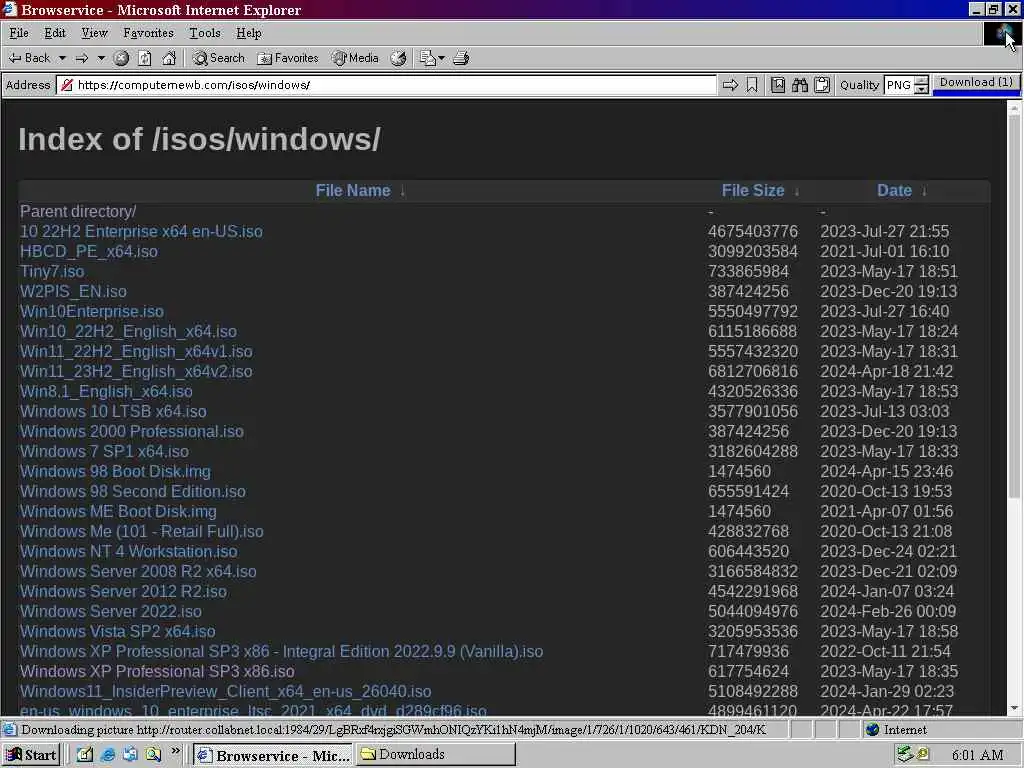Open Windows 98 Boot Disk.img link
The width and height of the screenshot is (1024, 768).
pos(116,472)
